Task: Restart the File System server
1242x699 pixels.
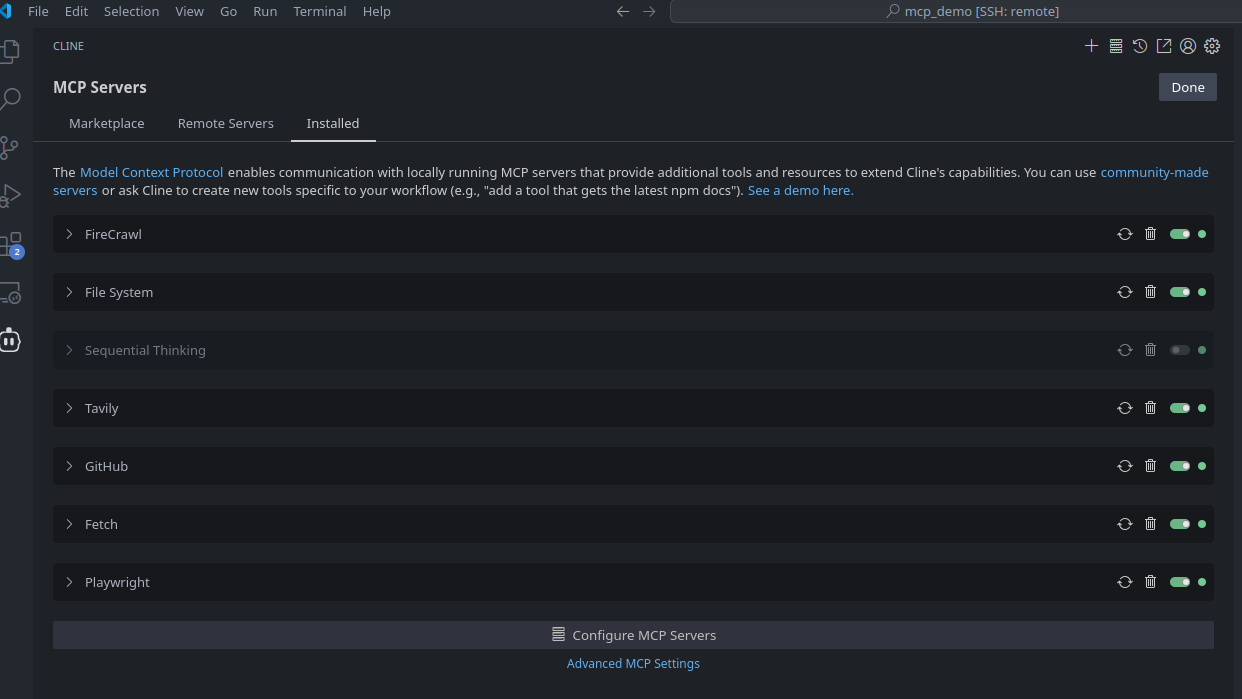Action: click(1125, 292)
